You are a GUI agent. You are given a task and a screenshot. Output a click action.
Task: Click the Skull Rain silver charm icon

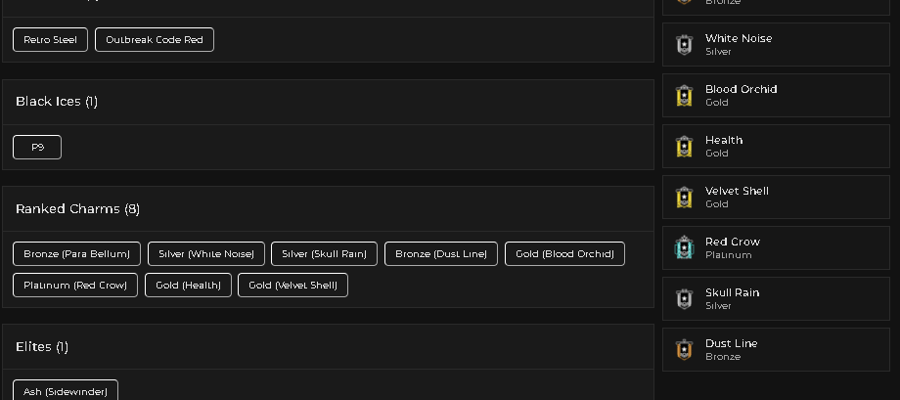[x=684, y=299]
